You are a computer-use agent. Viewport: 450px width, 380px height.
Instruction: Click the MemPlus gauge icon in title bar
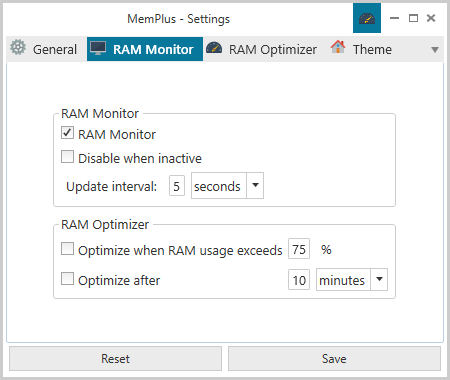tap(367, 18)
